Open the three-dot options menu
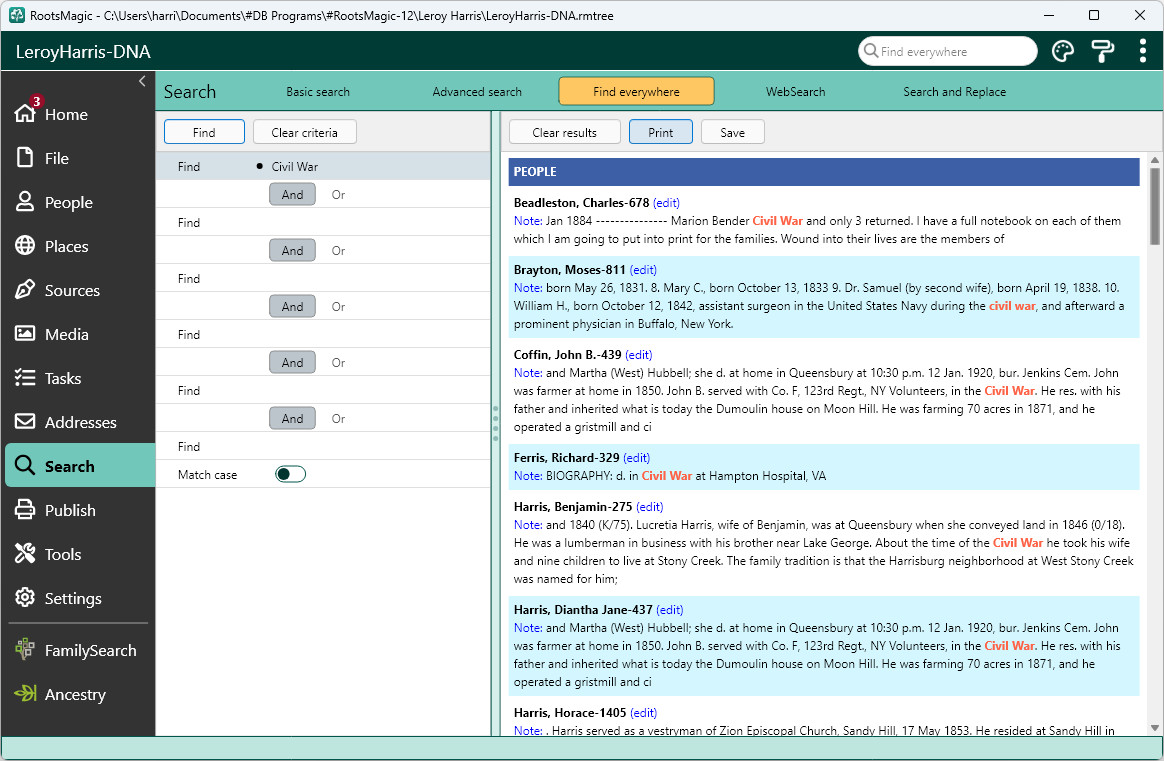Image resolution: width=1164 pixels, height=761 pixels. (x=1142, y=51)
